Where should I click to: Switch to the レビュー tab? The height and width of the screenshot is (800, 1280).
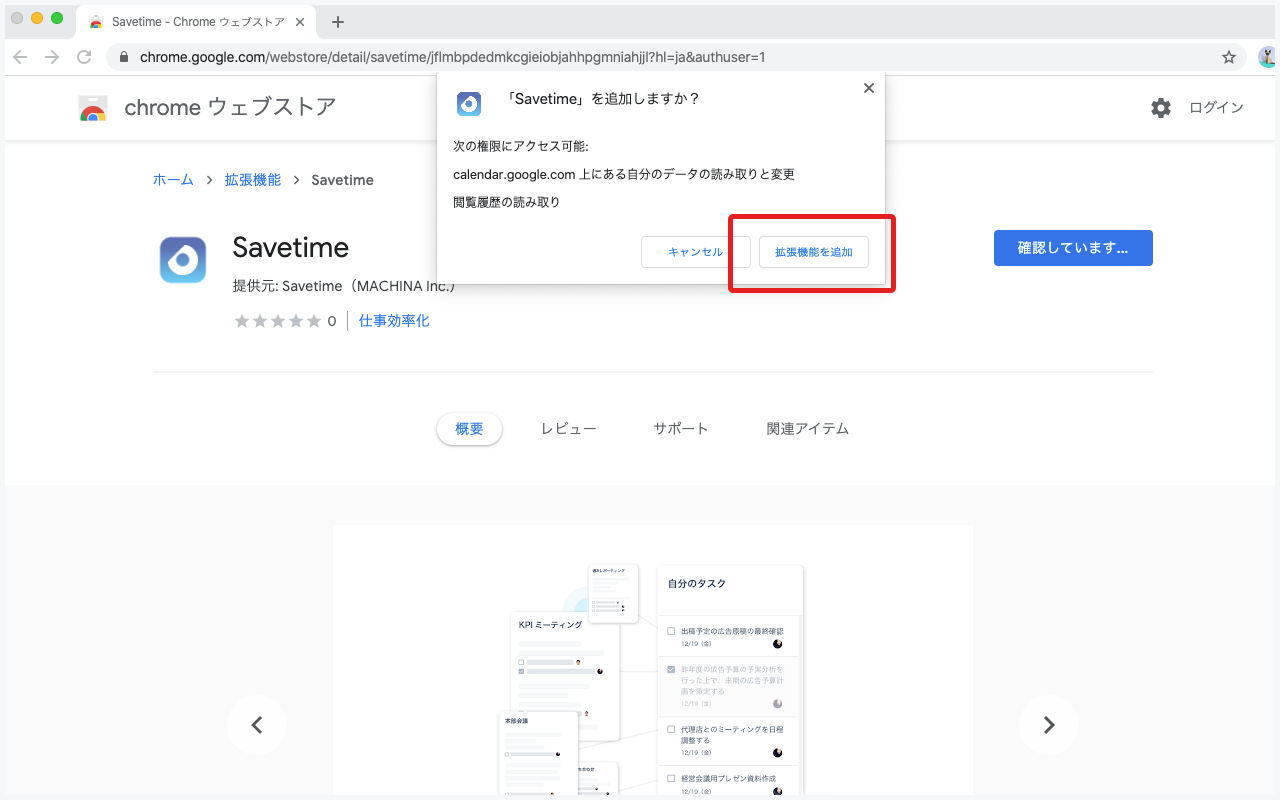569,429
